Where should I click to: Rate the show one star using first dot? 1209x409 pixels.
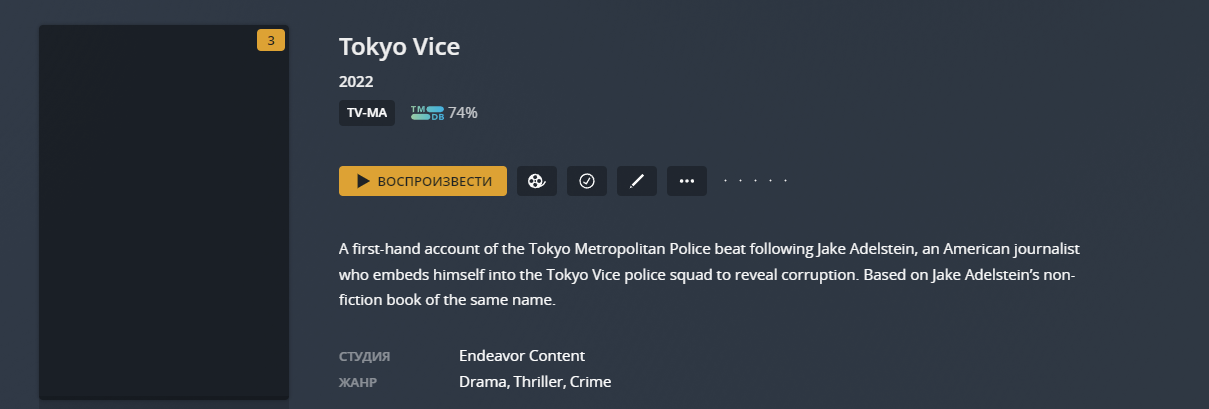click(x=726, y=181)
